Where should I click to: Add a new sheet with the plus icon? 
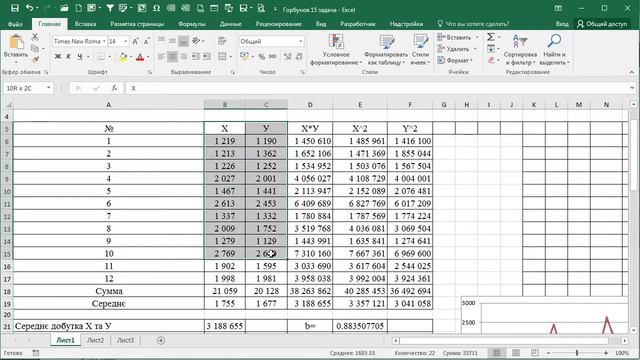click(x=161, y=340)
